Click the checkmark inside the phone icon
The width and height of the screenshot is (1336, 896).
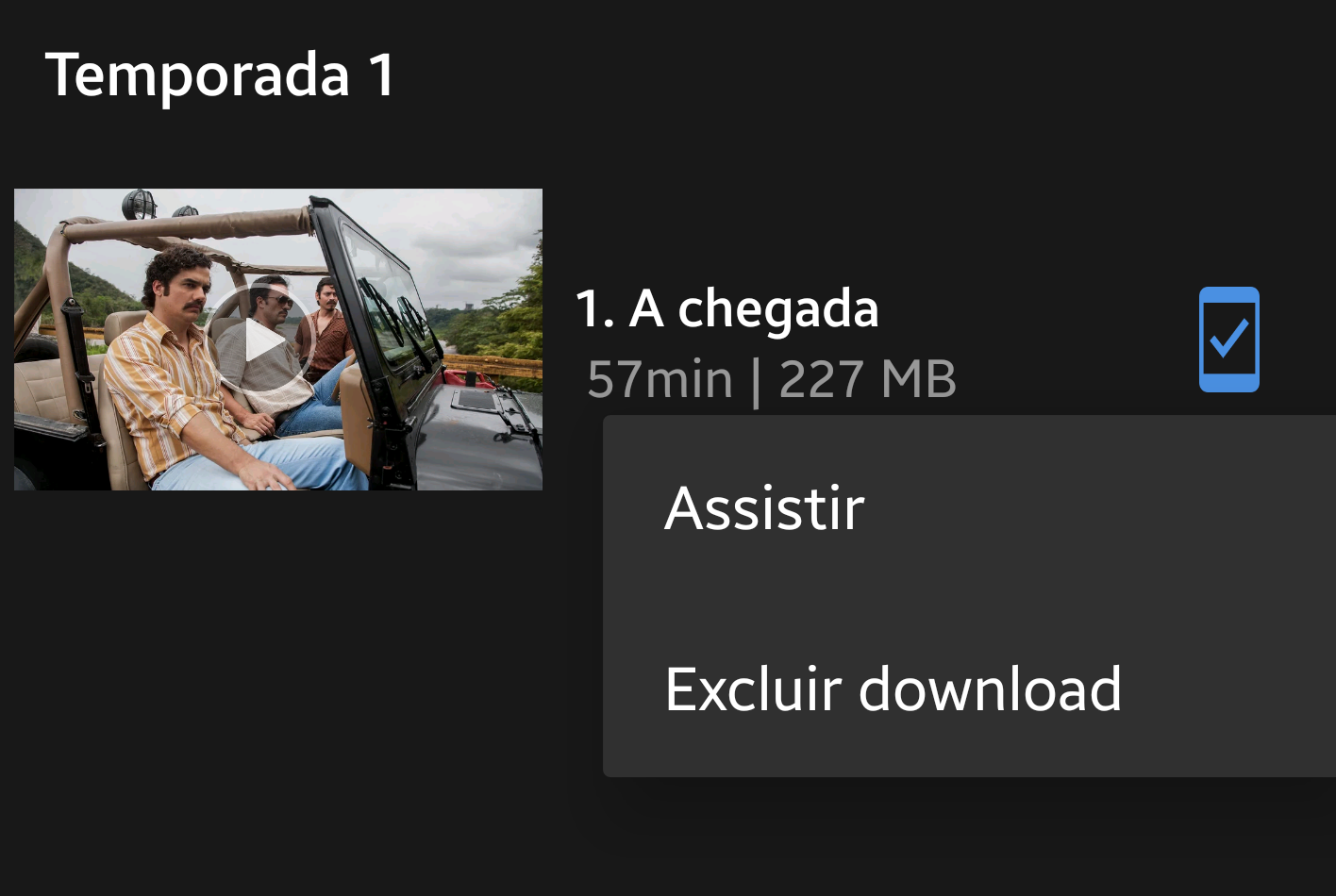point(1229,338)
